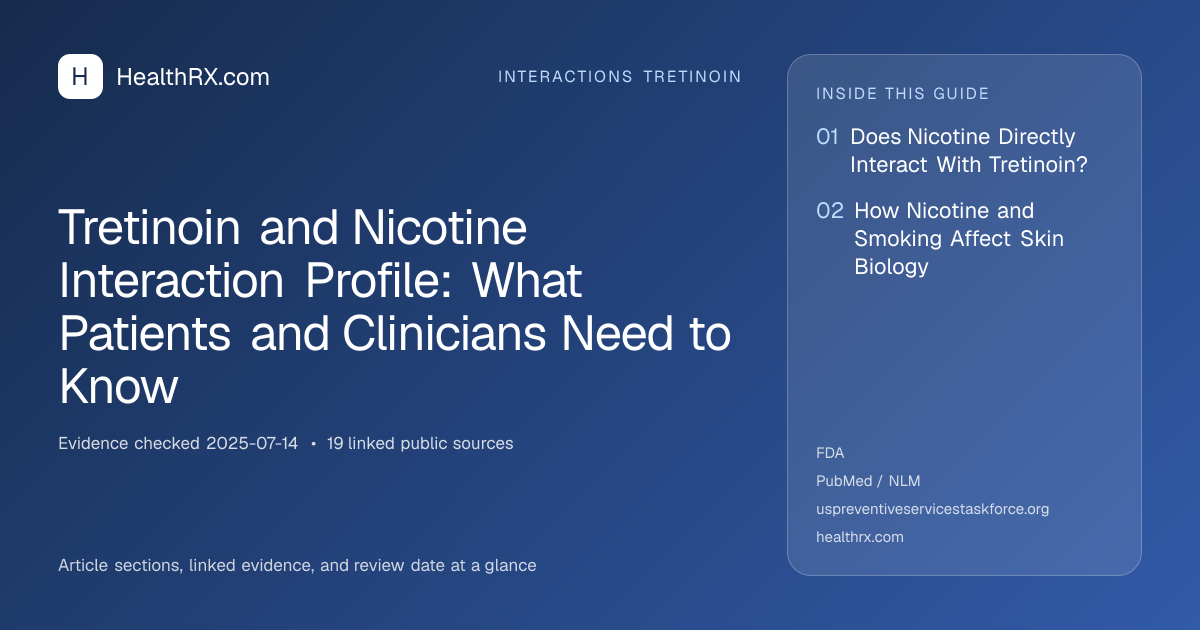
Task: Select uspreventiveservicestaskforce.org source entry
Action: pyautogui.click(x=932, y=509)
